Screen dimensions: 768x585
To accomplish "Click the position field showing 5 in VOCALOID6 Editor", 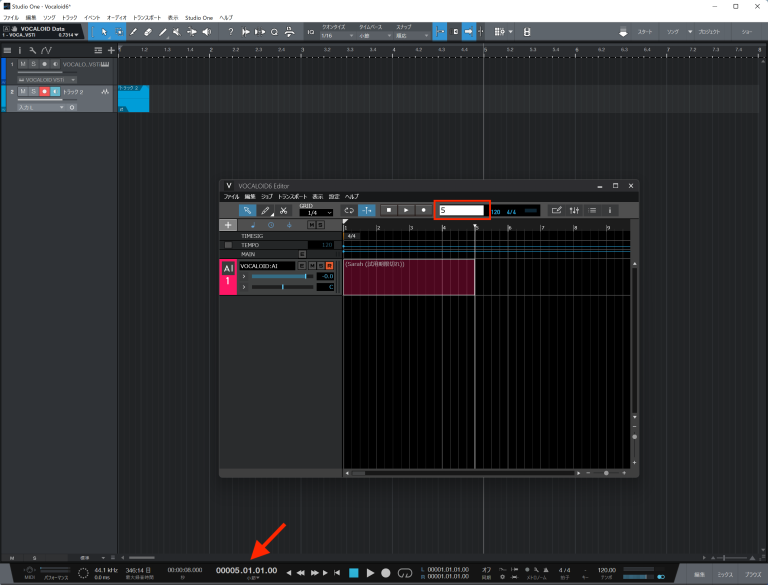I will (x=461, y=210).
